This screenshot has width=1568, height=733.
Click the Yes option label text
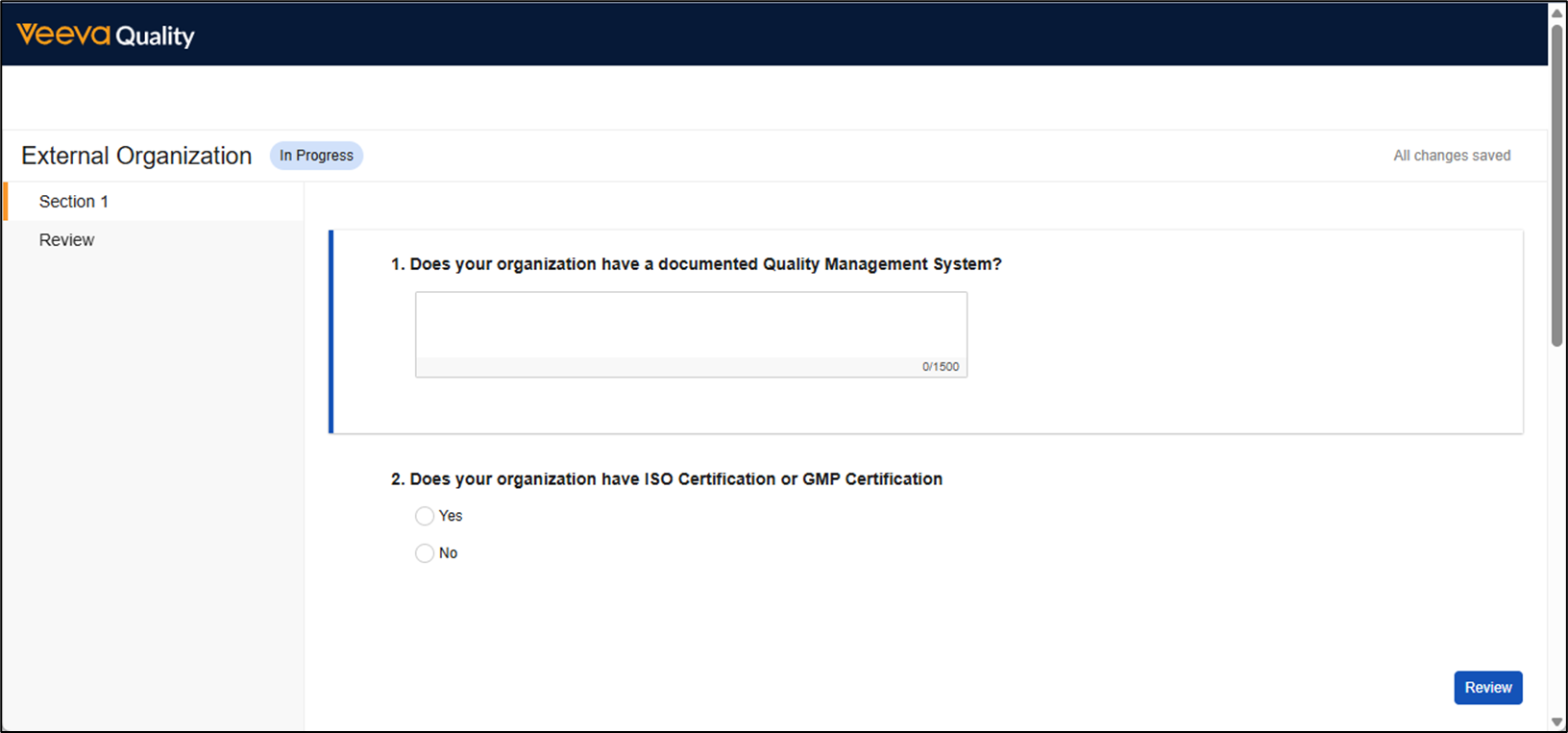pos(451,516)
